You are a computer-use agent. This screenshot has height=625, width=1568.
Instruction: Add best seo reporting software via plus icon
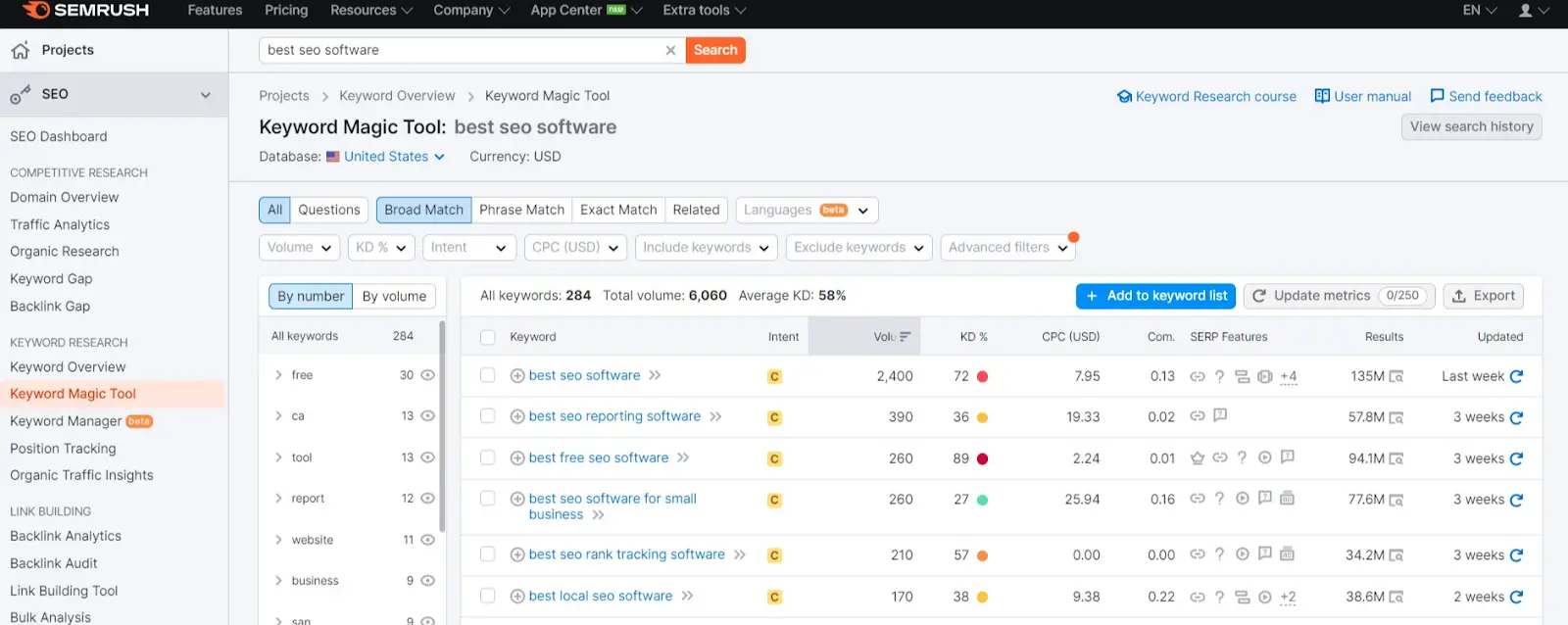point(517,416)
